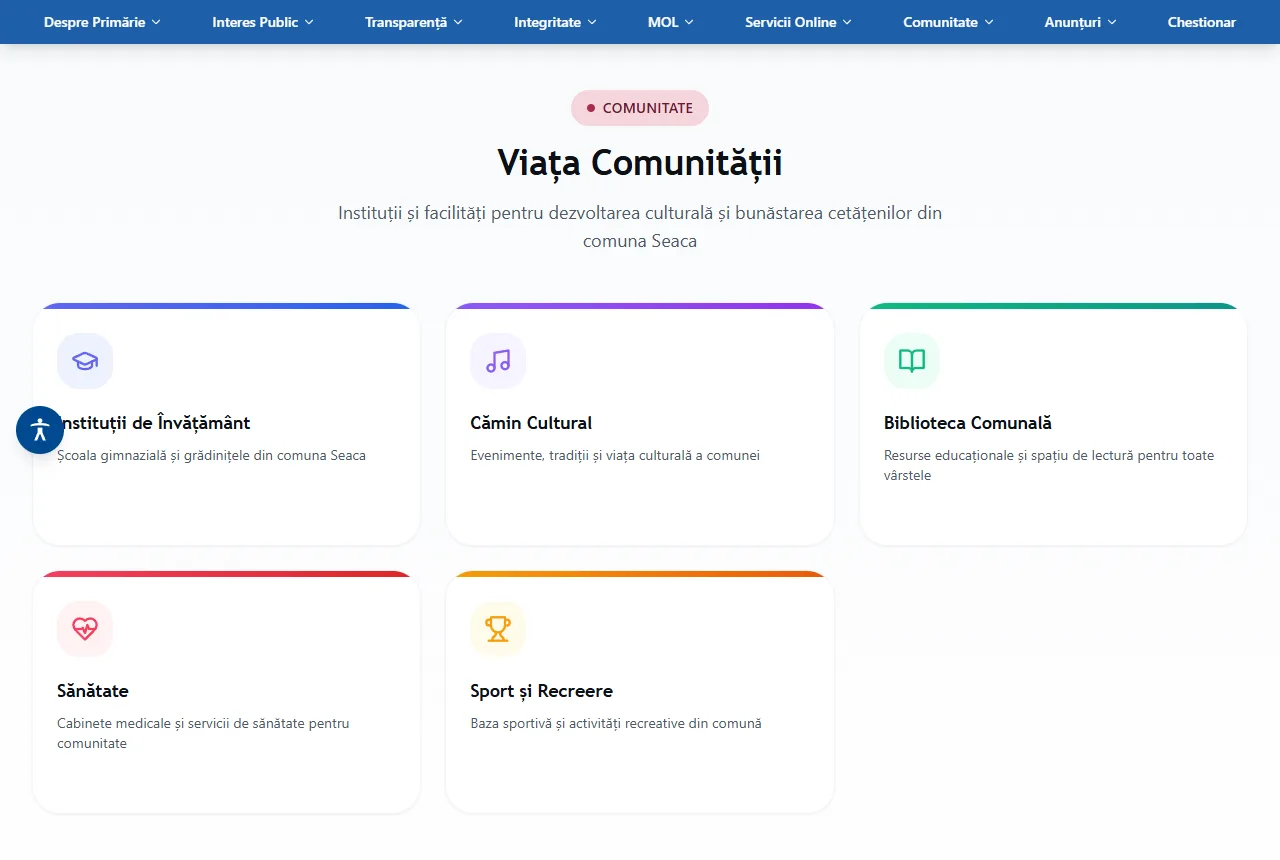Expand the Integritate menu

coord(555,22)
